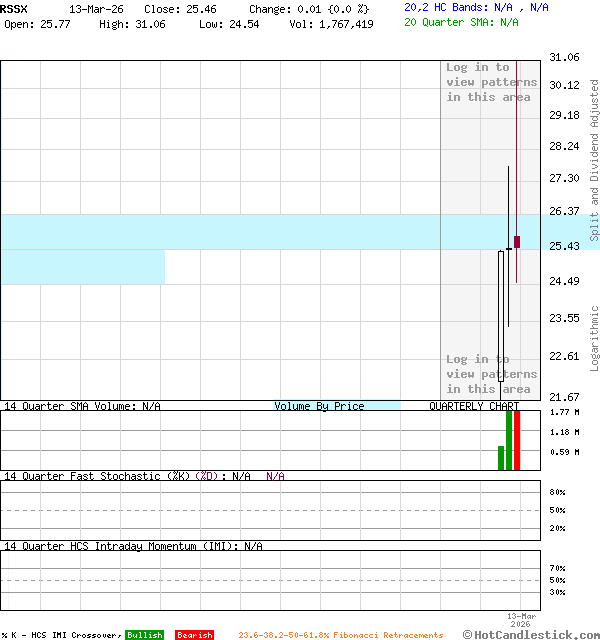Click the red latest-quarter candlestick body
This screenshot has height=640, width=600.
click(517, 242)
